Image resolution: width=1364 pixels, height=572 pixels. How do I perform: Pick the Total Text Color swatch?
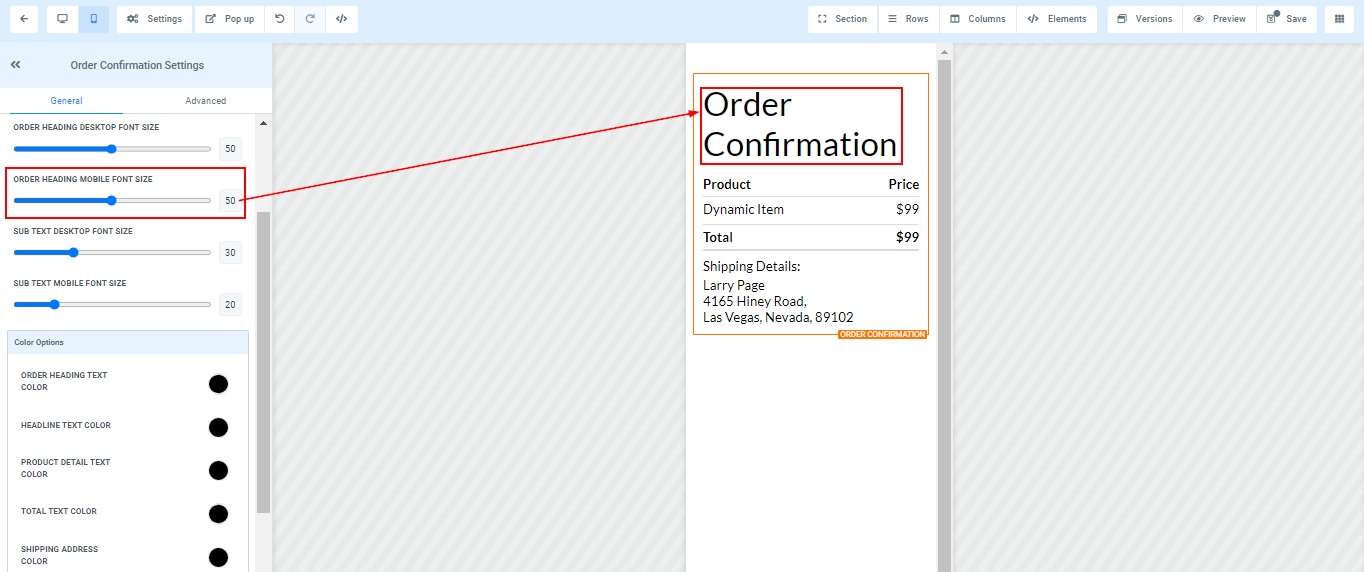218,514
